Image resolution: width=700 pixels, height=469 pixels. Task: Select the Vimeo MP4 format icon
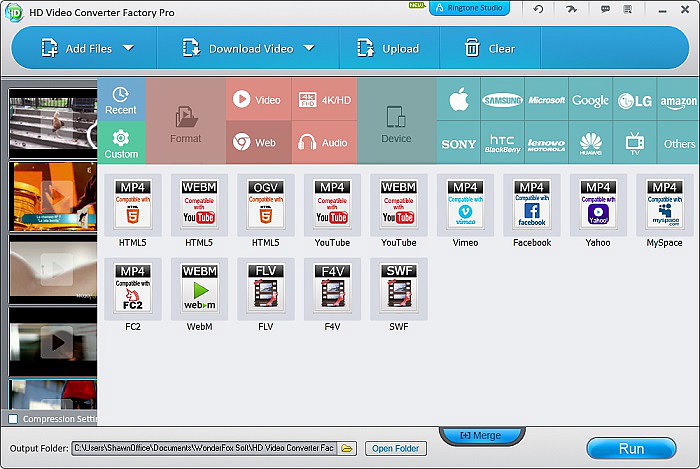[465, 206]
